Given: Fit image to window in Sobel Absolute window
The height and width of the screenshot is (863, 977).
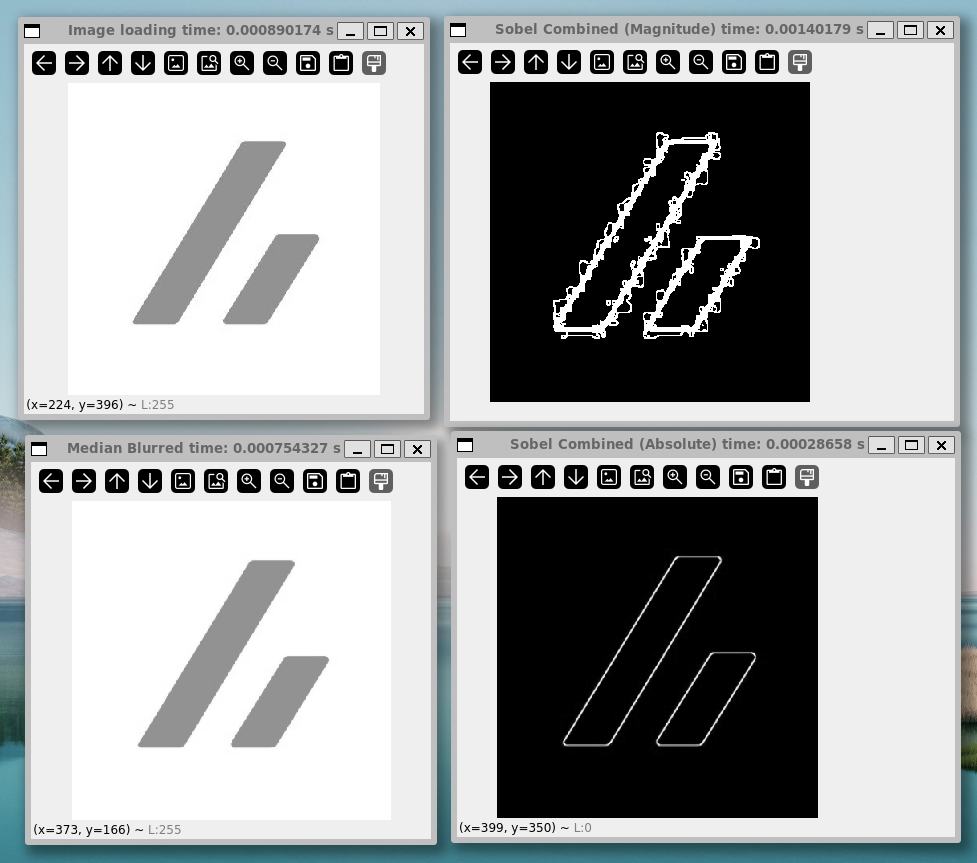Looking at the screenshot, I should tap(642, 477).
